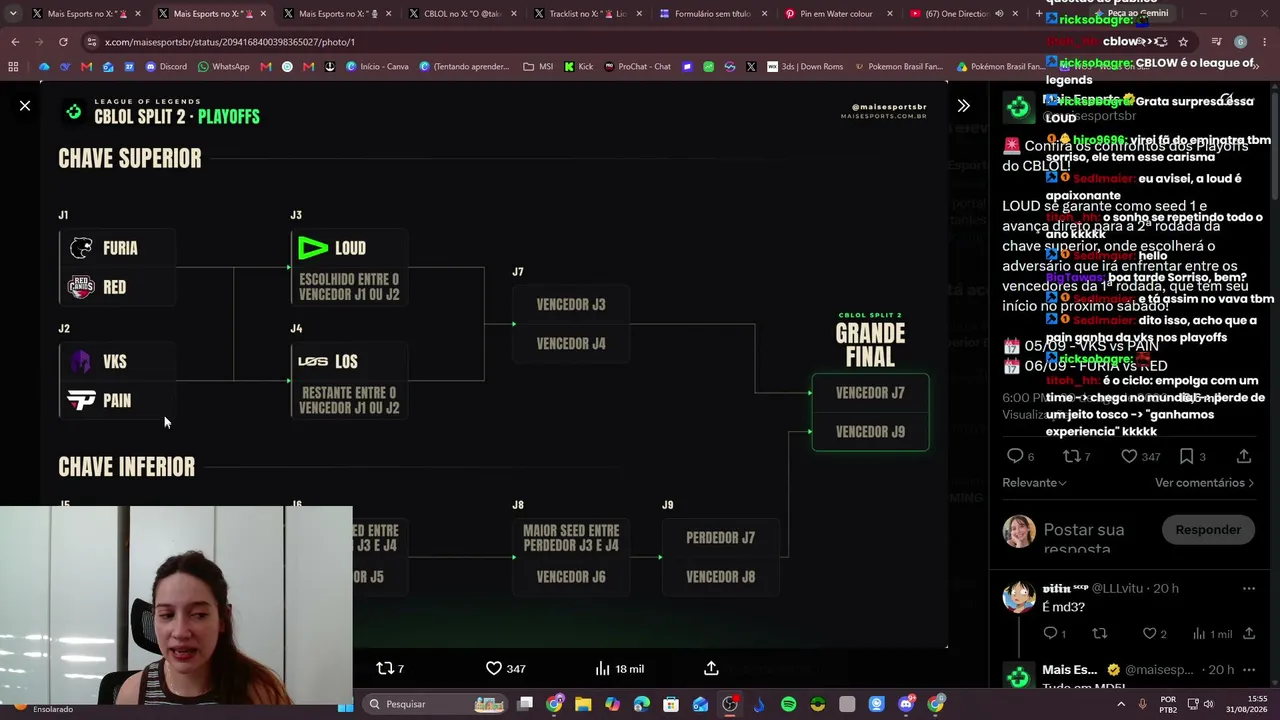
Task: Open Spotify from taskbar
Action: (x=788, y=704)
